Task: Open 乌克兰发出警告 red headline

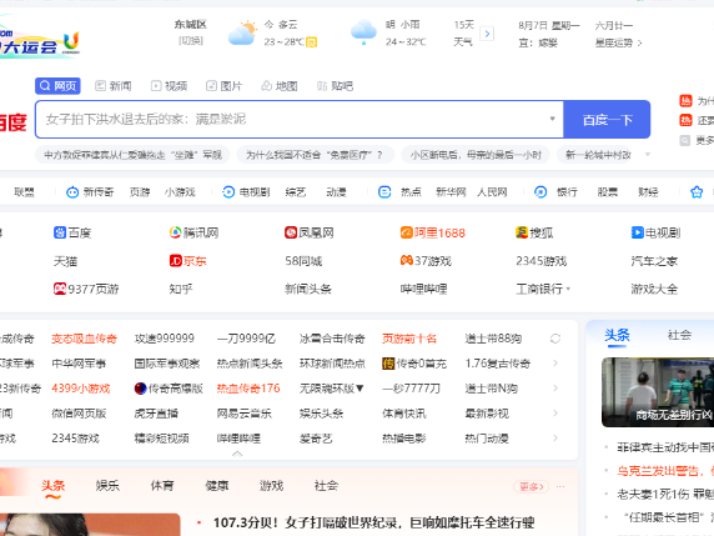Action: click(x=665, y=470)
